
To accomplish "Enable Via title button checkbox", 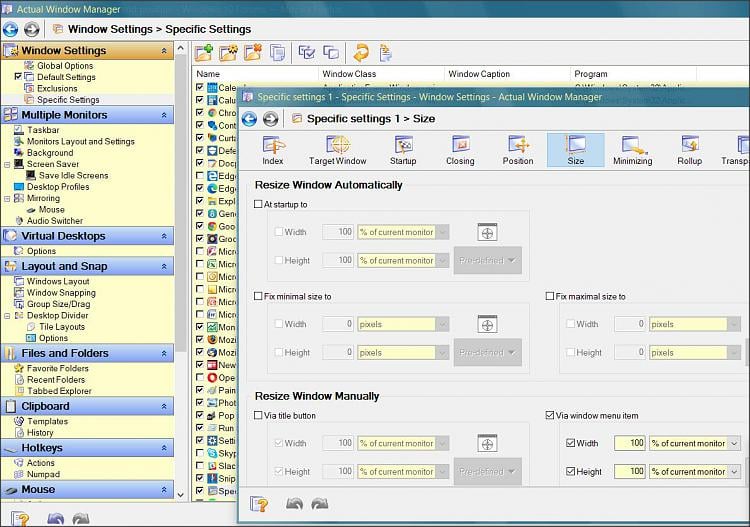I will point(258,416).
